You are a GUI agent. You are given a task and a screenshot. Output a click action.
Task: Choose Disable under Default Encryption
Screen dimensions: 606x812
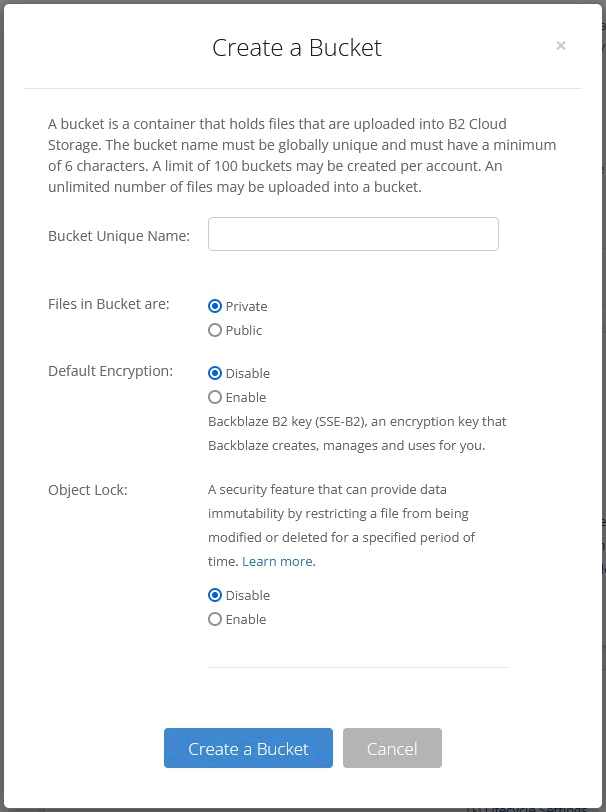[x=215, y=373]
